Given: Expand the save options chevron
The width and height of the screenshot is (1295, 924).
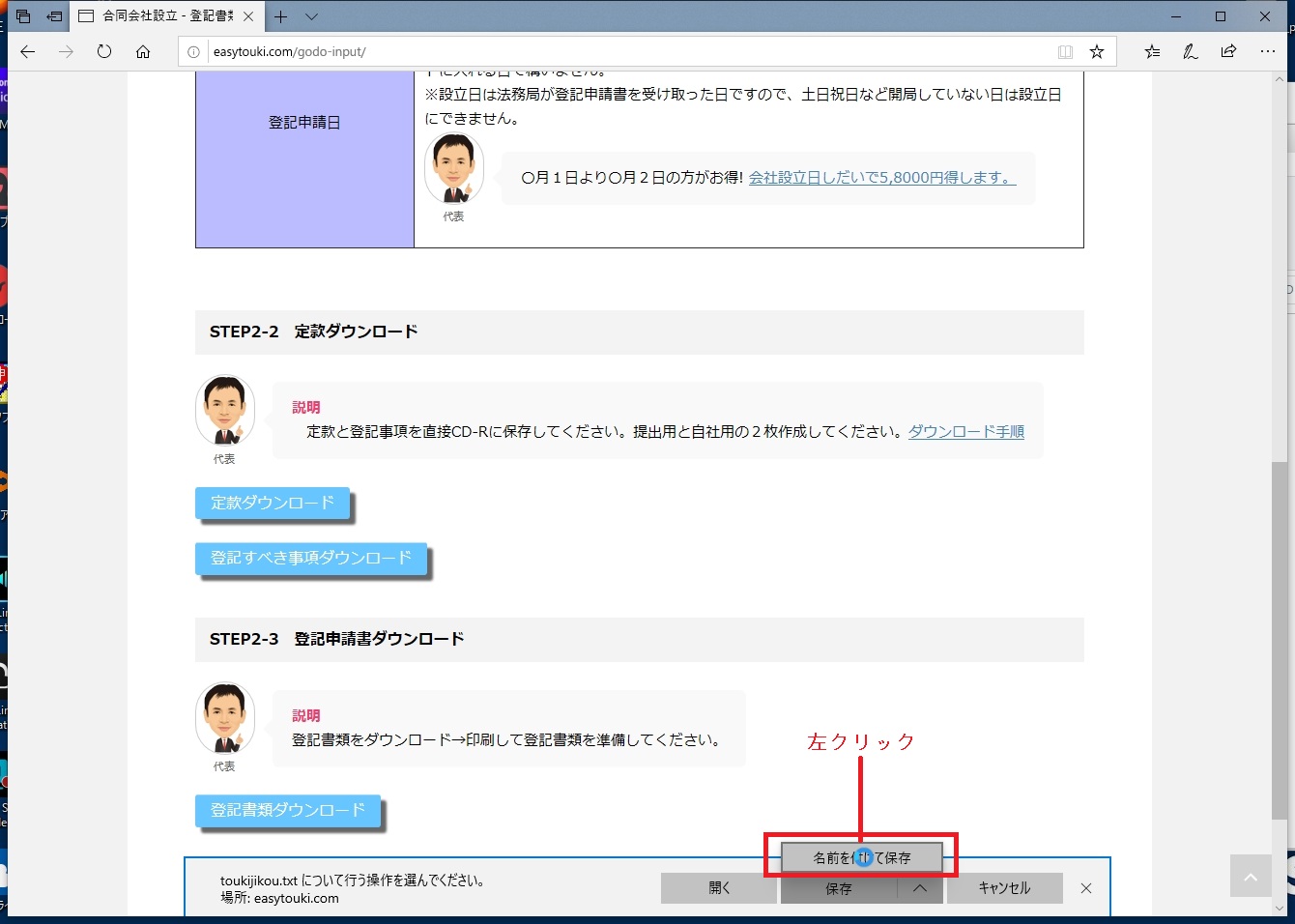Looking at the screenshot, I should [920, 888].
